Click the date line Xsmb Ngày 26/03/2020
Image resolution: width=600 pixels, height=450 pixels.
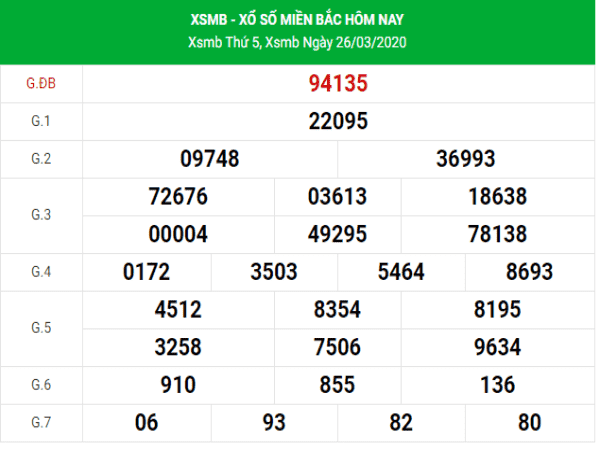click(336, 42)
